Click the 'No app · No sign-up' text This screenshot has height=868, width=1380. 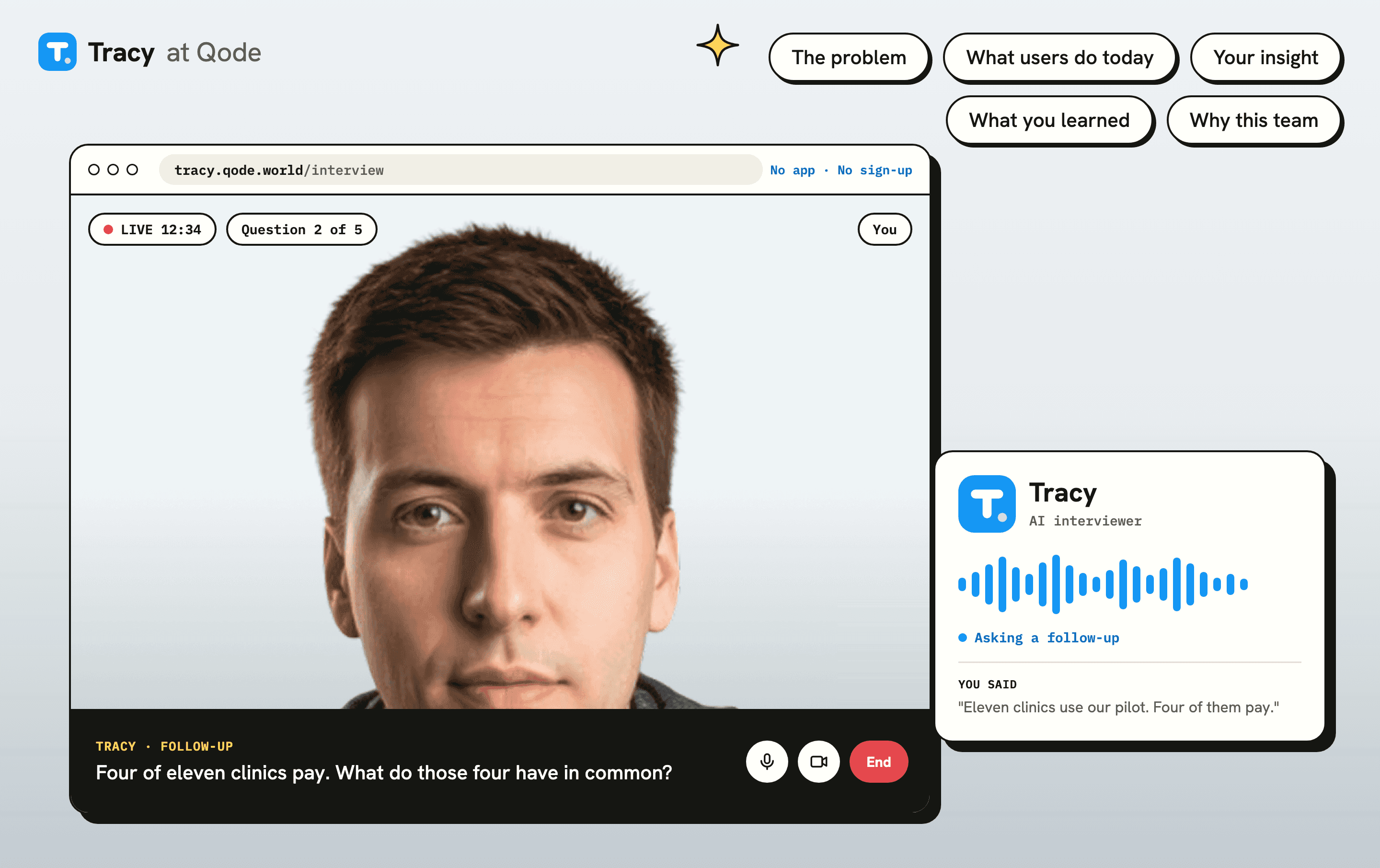[841, 170]
